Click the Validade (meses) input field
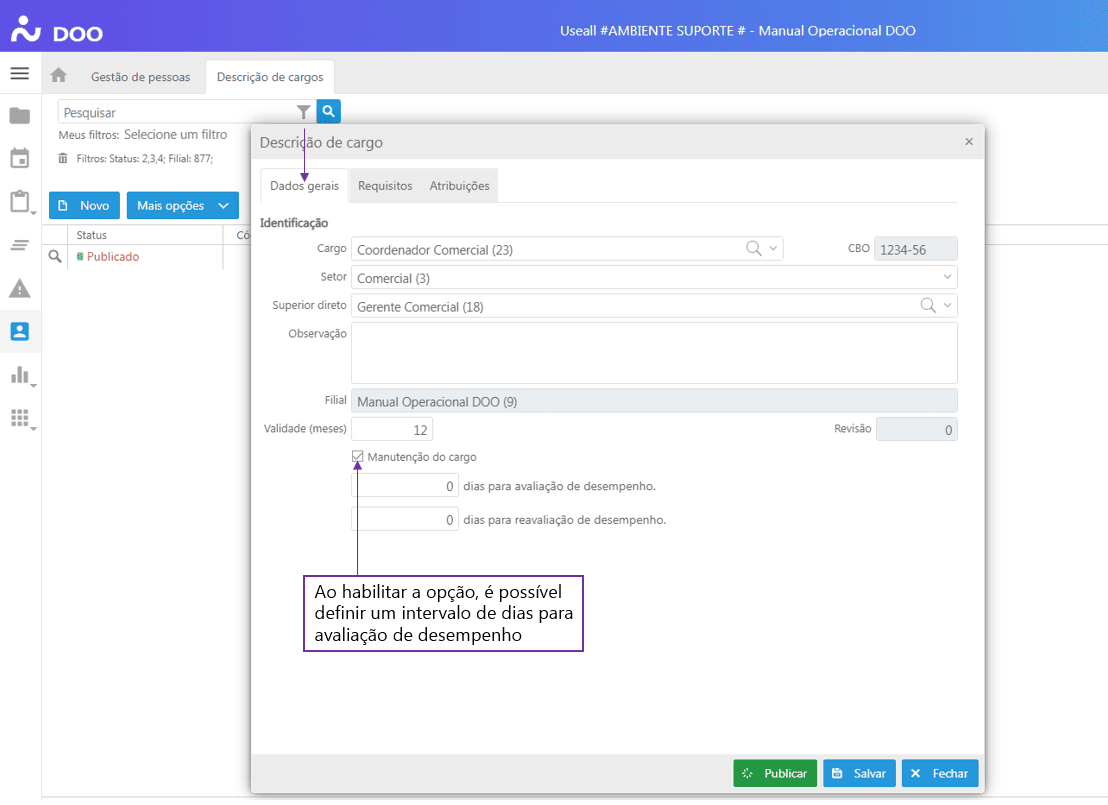Viewport: 1108px width, 805px height. coord(392,430)
